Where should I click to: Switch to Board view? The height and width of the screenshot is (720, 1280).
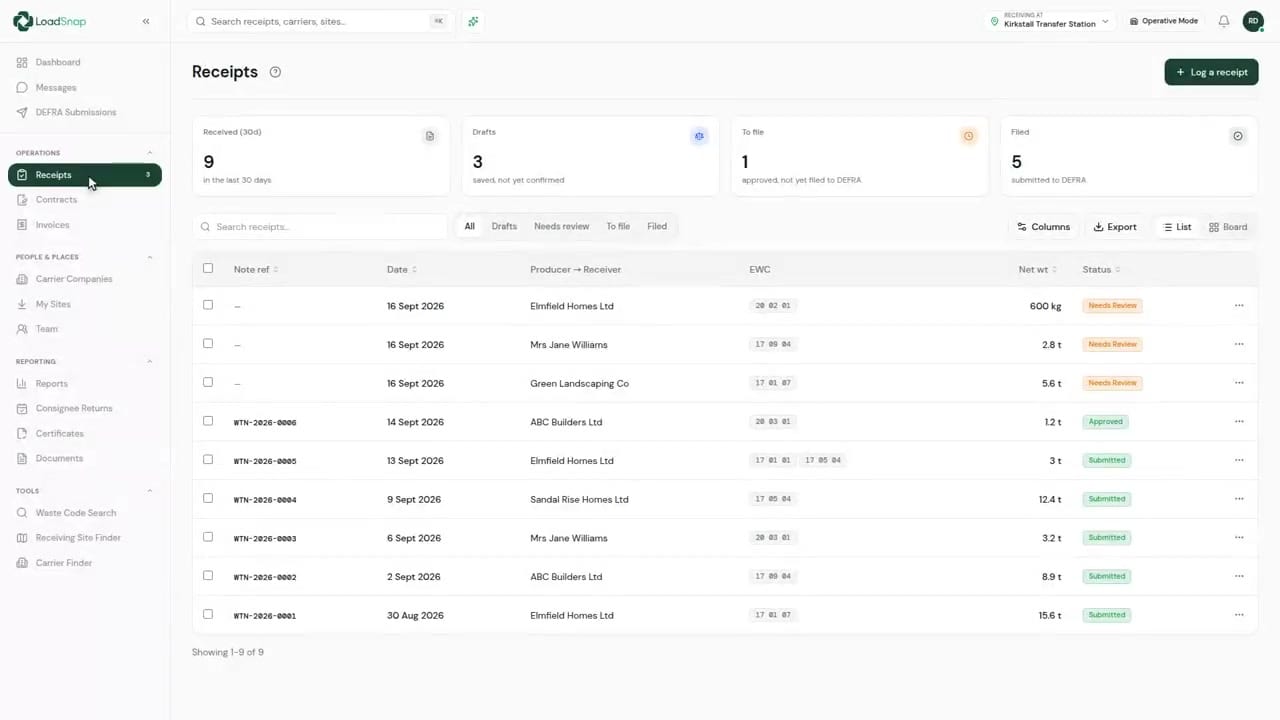tap(1228, 227)
